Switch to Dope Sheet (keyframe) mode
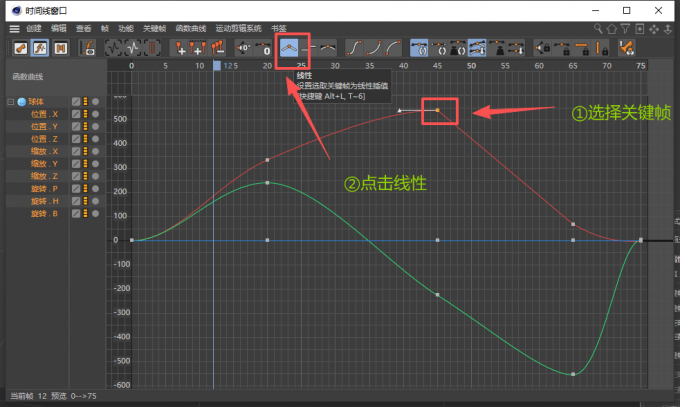 tap(19, 47)
